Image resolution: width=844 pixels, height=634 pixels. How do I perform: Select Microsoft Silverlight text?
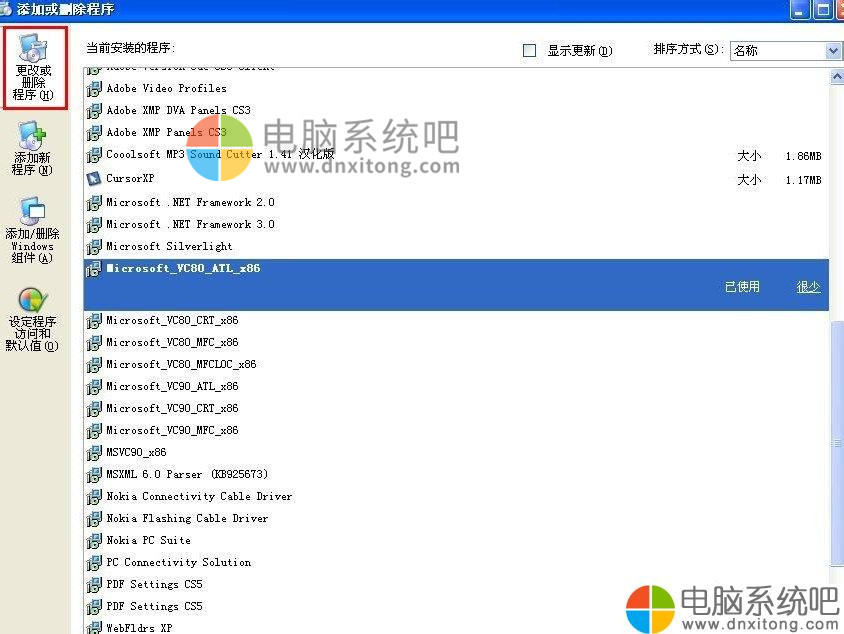point(170,246)
